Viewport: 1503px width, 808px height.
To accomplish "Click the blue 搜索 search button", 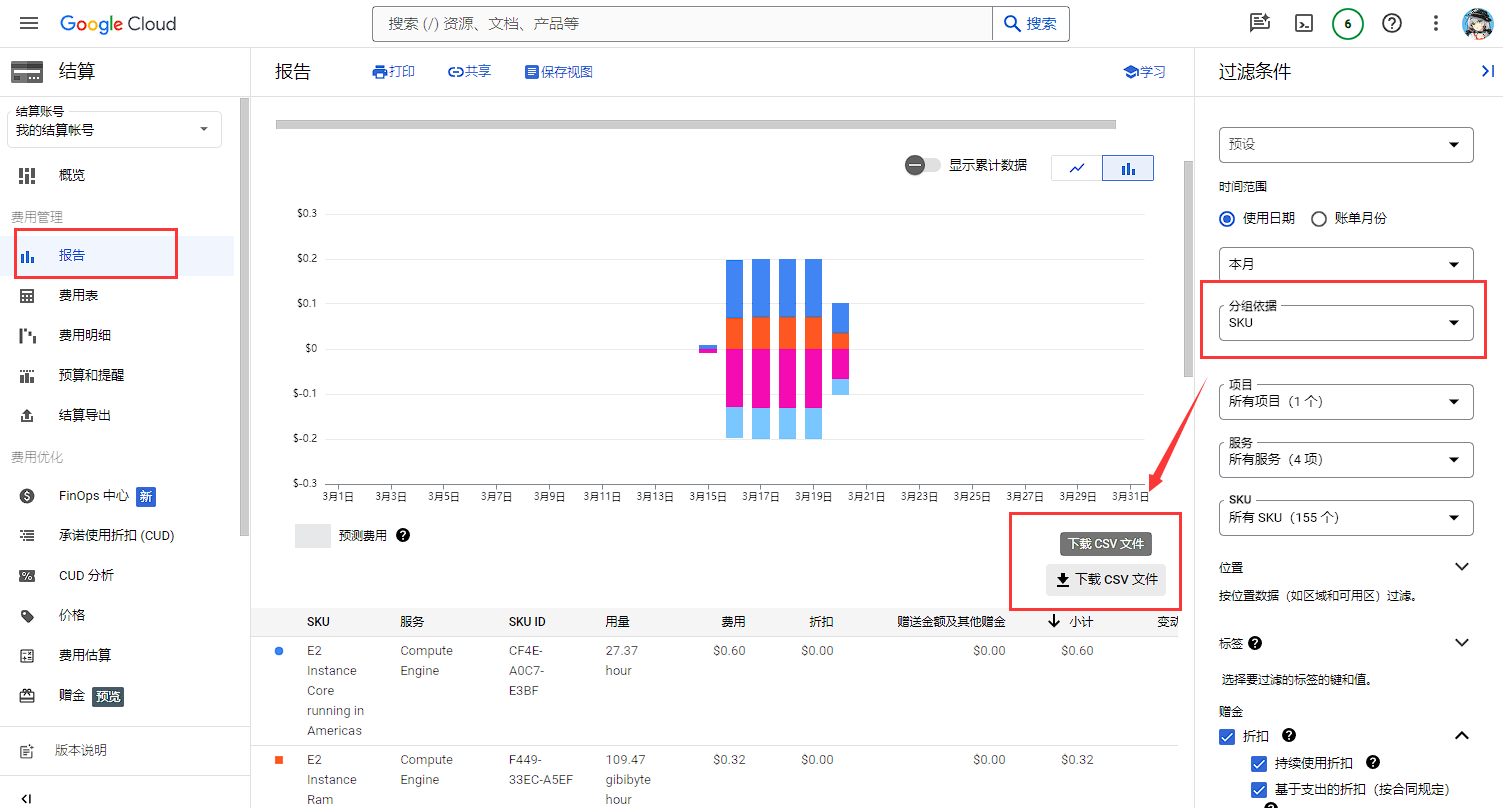I will pyautogui.click(x=1030, y=23).
